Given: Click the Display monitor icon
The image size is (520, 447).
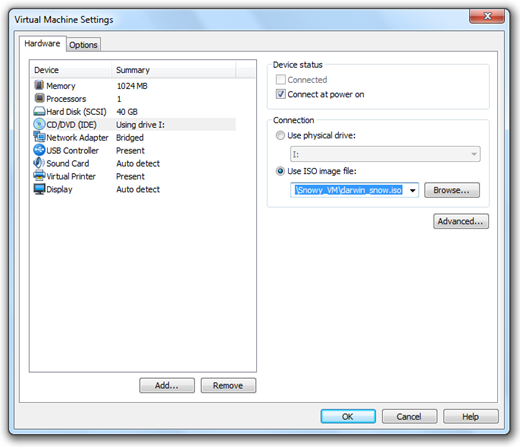Looking at the screenshot, I should click(x=39, y=189).
